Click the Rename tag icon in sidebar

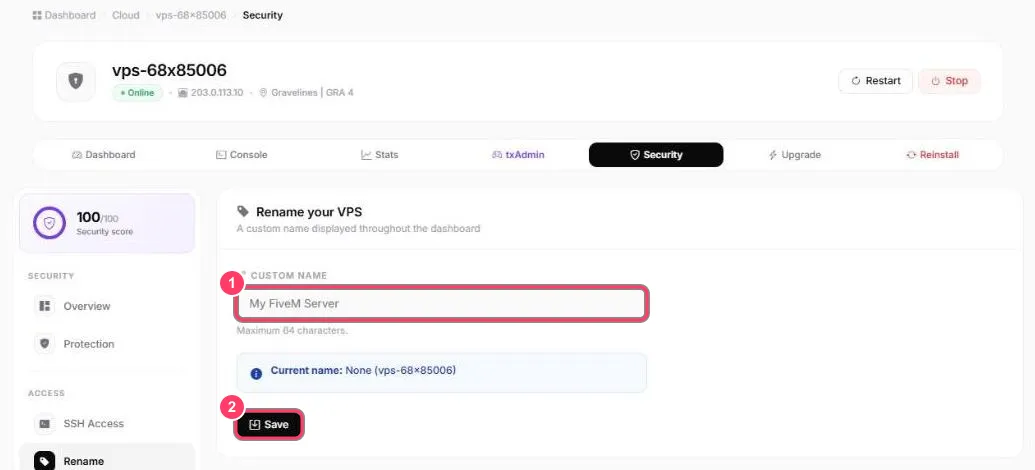coord(45,461)
